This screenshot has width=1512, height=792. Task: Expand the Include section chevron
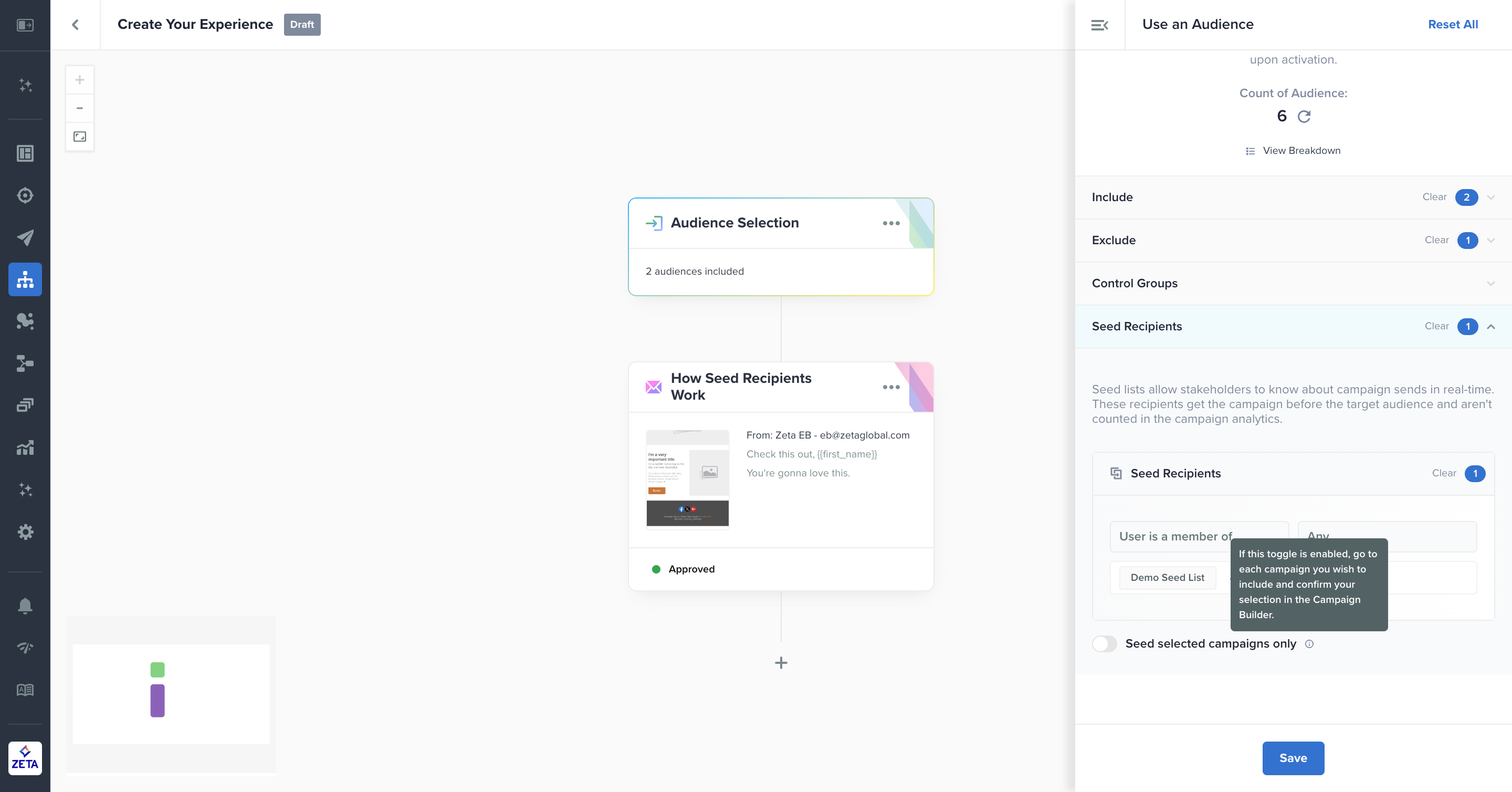[x=1491, y=197]
